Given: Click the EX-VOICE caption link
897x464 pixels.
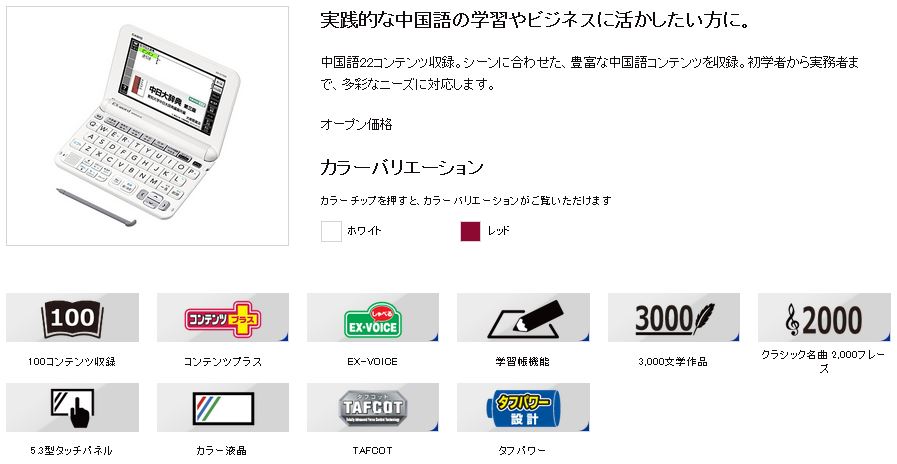Looking at the screenshot, I should pos(372,362).
